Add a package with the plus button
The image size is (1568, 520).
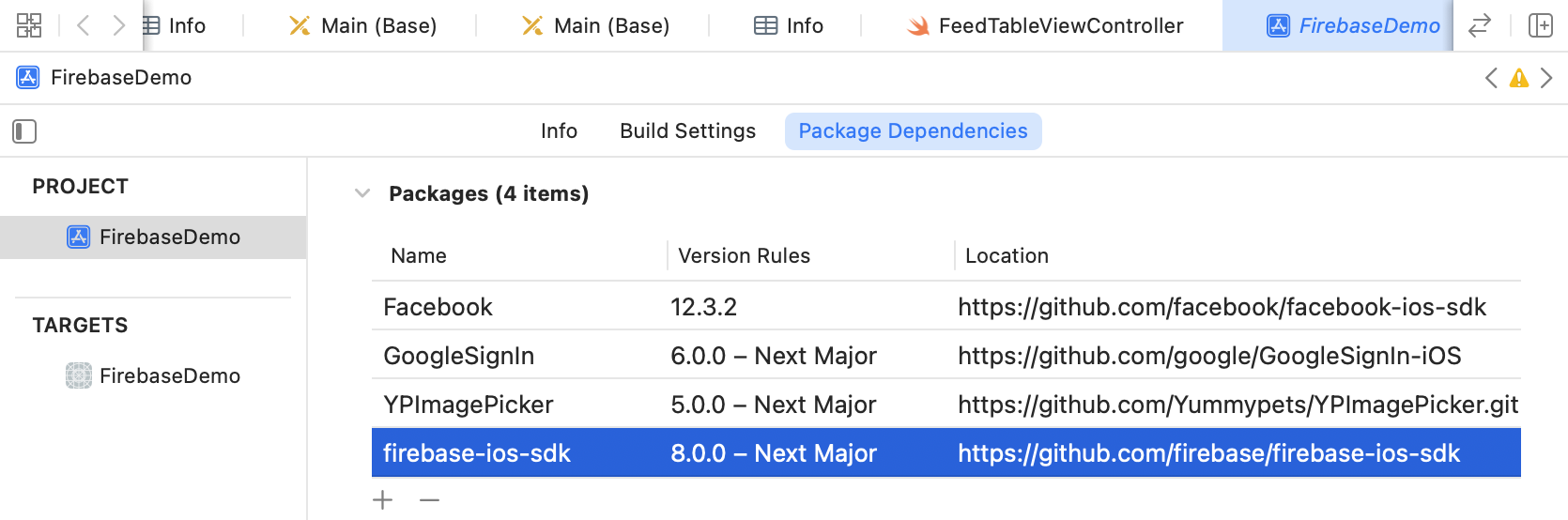[383, 500]
